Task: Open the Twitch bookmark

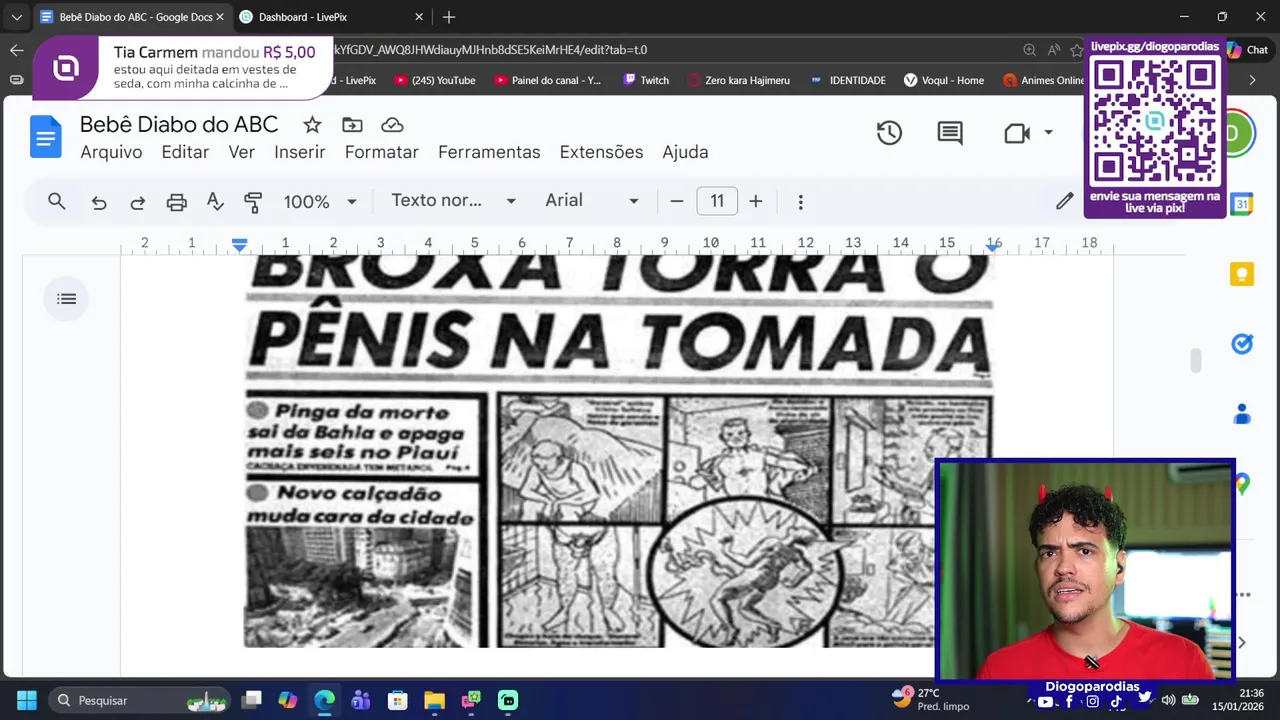Action: pos(646,80)
